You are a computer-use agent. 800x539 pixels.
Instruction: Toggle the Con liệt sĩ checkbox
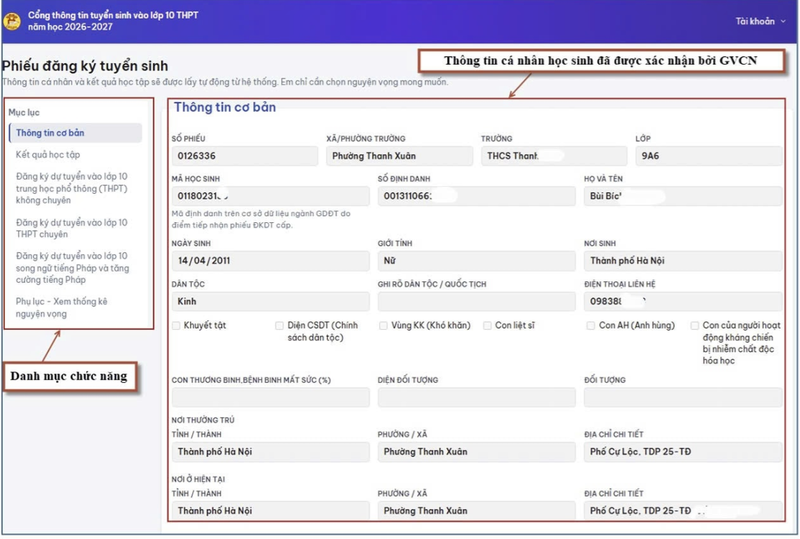(x=487, y=326)
